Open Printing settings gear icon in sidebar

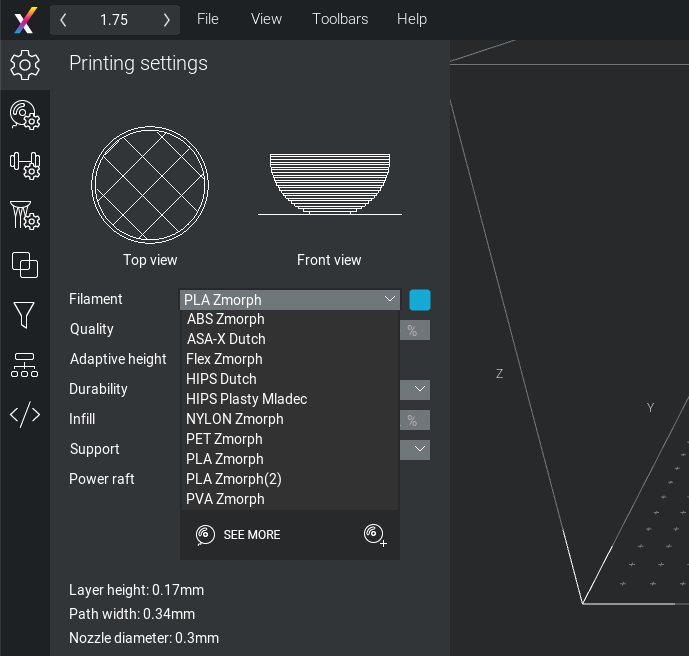pyautogui.click(x=25, y=65)
